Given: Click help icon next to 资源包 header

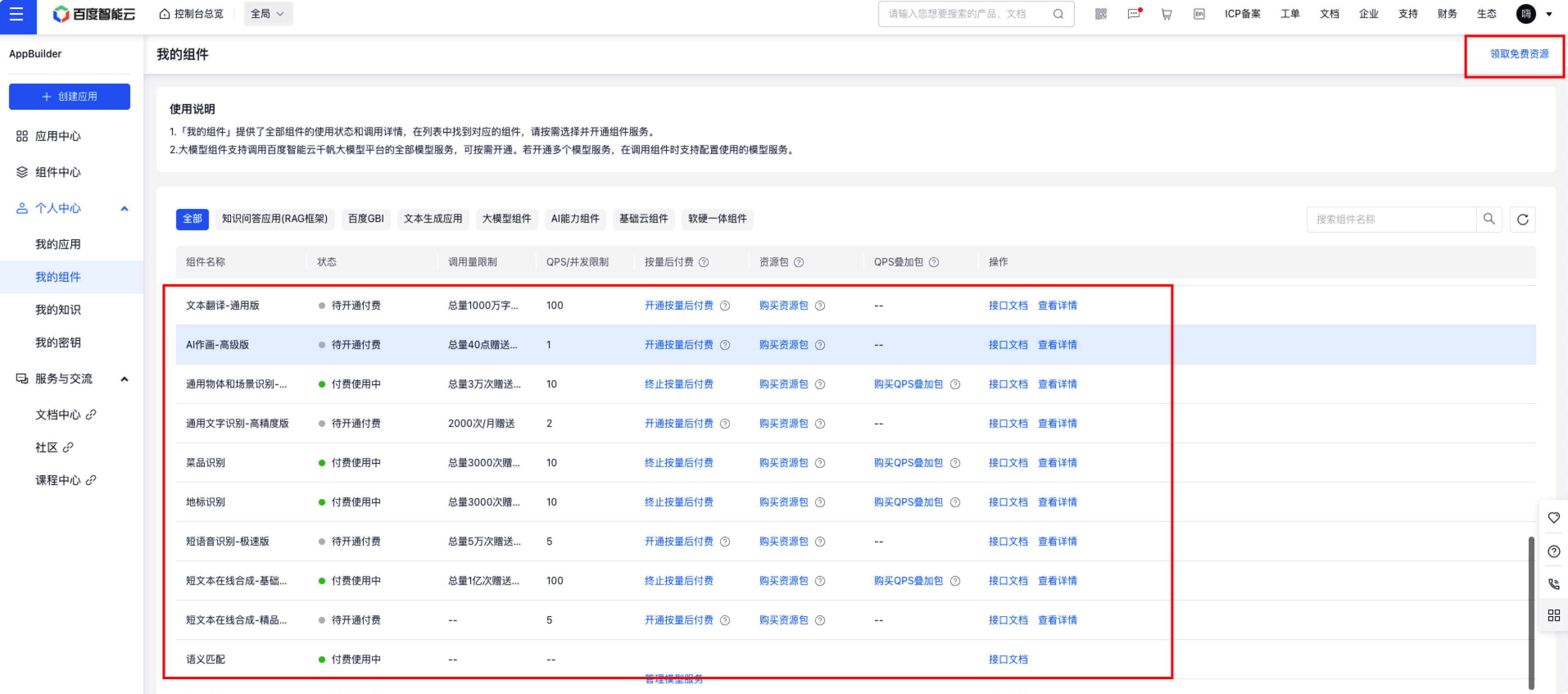Looking at the screenshot, I should [x=799, y=262].
